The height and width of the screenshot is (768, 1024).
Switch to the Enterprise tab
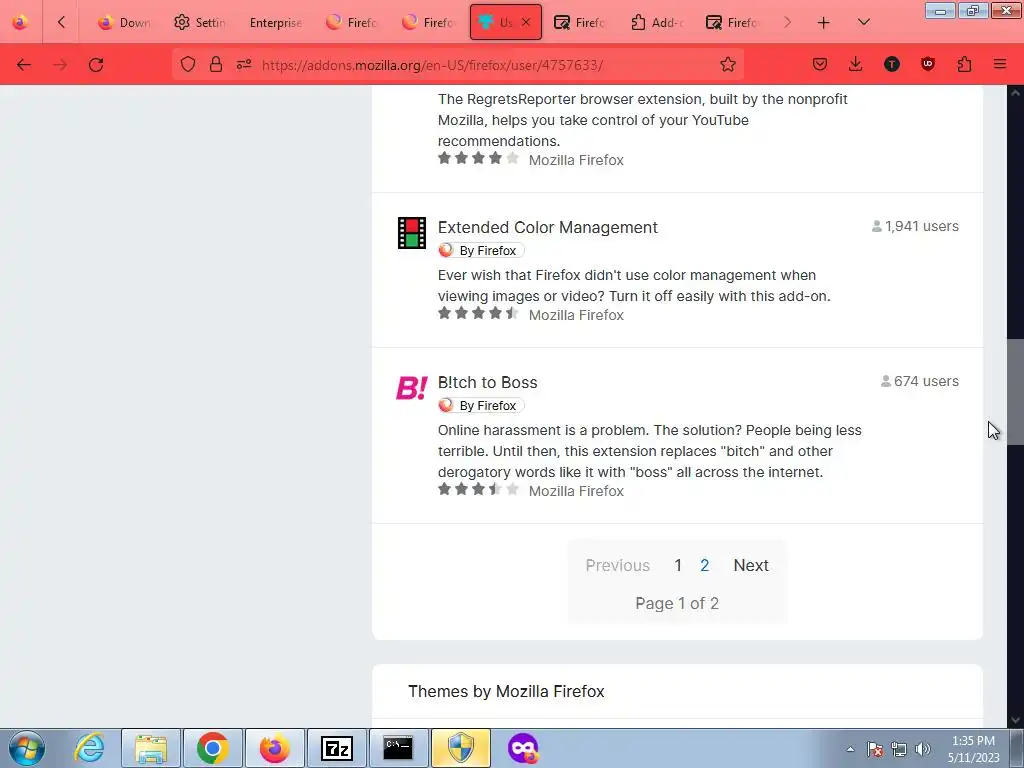point(276,22)
